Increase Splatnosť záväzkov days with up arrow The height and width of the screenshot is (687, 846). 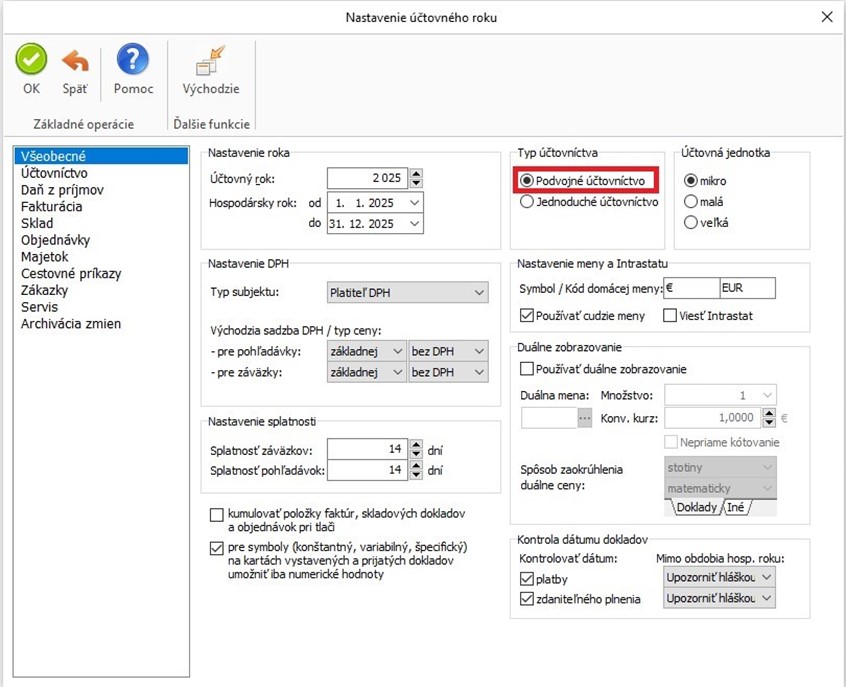[x=416, y=444]
